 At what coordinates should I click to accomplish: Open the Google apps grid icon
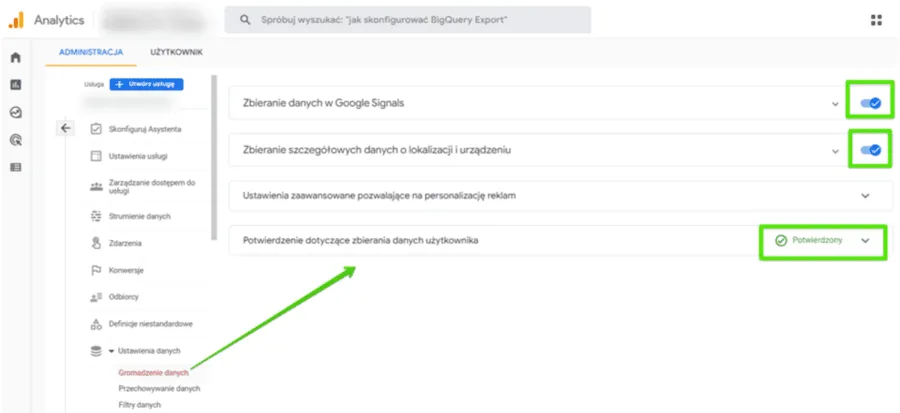(876, 20)
